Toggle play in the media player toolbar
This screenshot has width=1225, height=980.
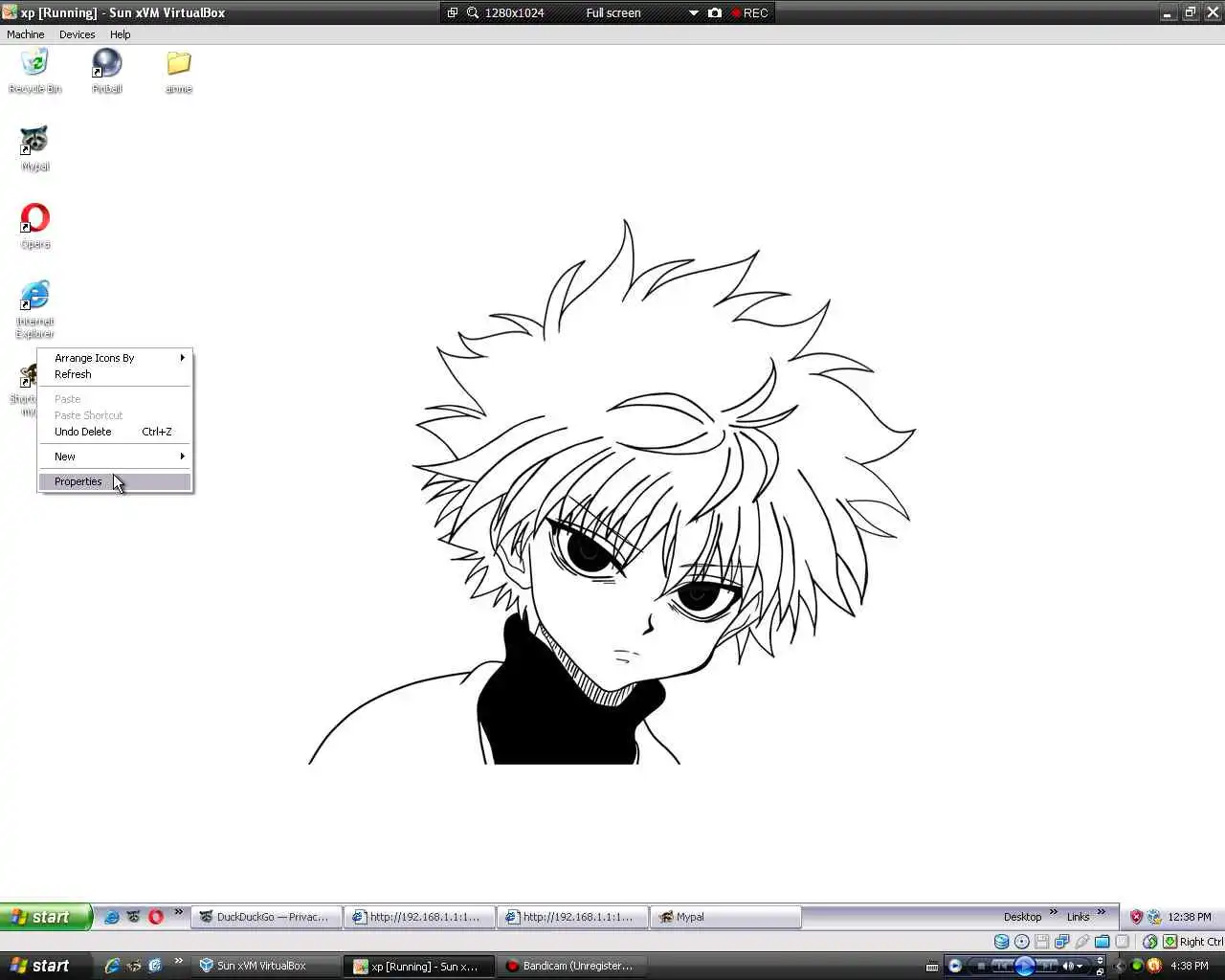(1024, 966)
